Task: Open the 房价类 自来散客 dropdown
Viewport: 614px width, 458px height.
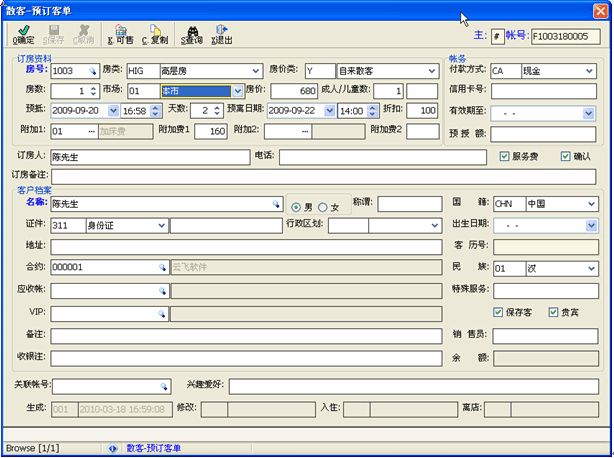Action: (432, 71)
